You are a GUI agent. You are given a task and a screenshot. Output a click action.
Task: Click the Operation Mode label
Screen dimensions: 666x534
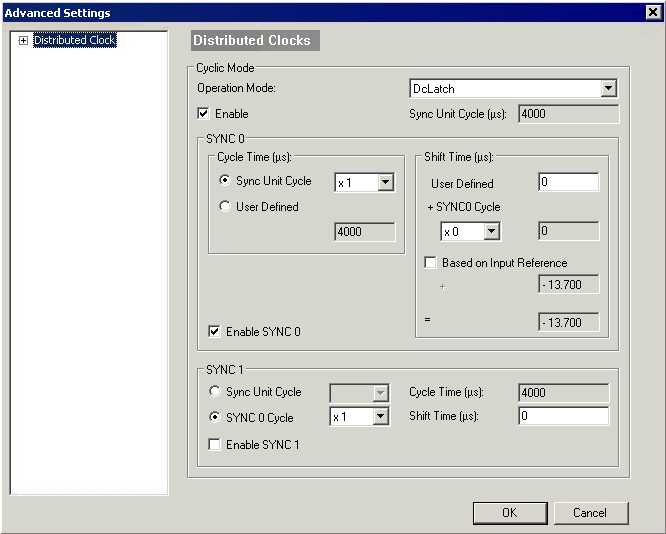[x=236, y=88]
